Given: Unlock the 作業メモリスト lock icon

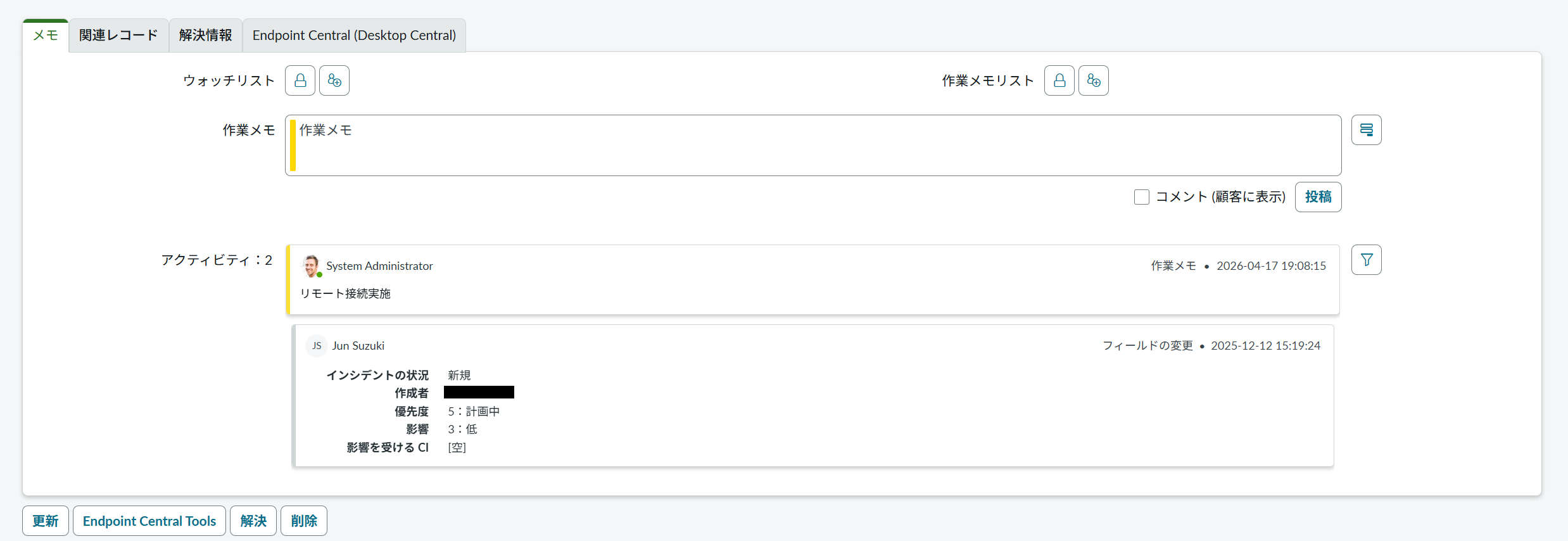Looking at the screenshot, I should pyautogui.click(x=1059, y=80).
